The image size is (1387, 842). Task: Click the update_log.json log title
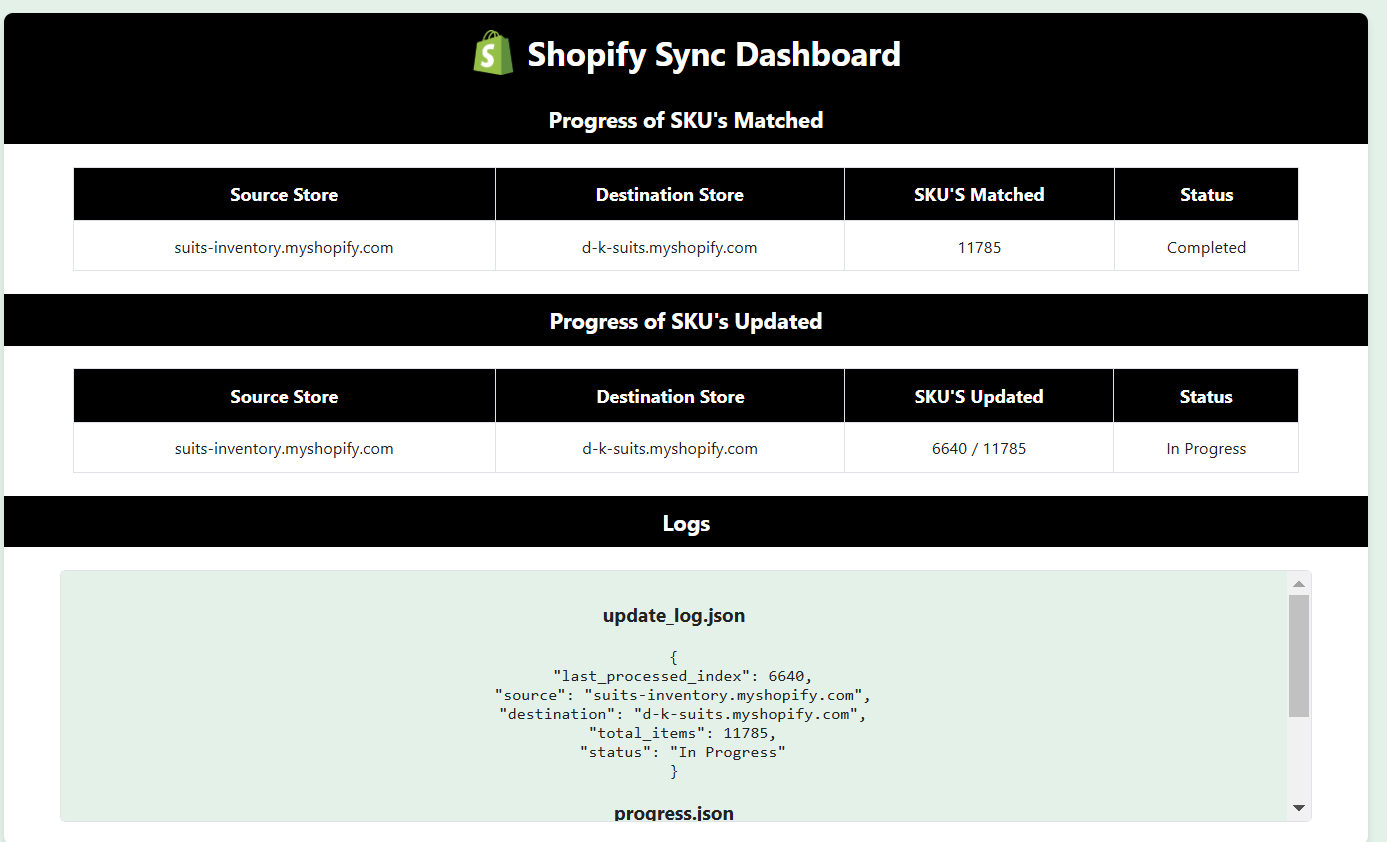(x=674, y=615)
